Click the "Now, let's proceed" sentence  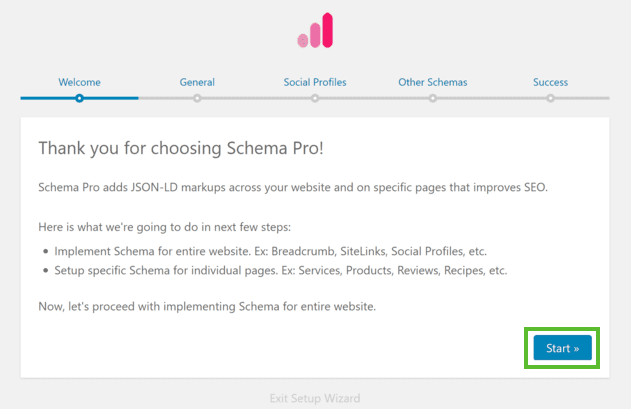click(x=207, y=306)
